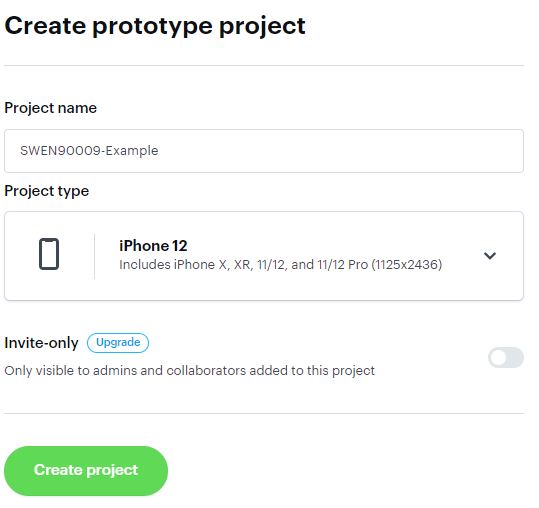Click 'collaborators added to this project' text
Screen dimensions: 539x508
271,371
